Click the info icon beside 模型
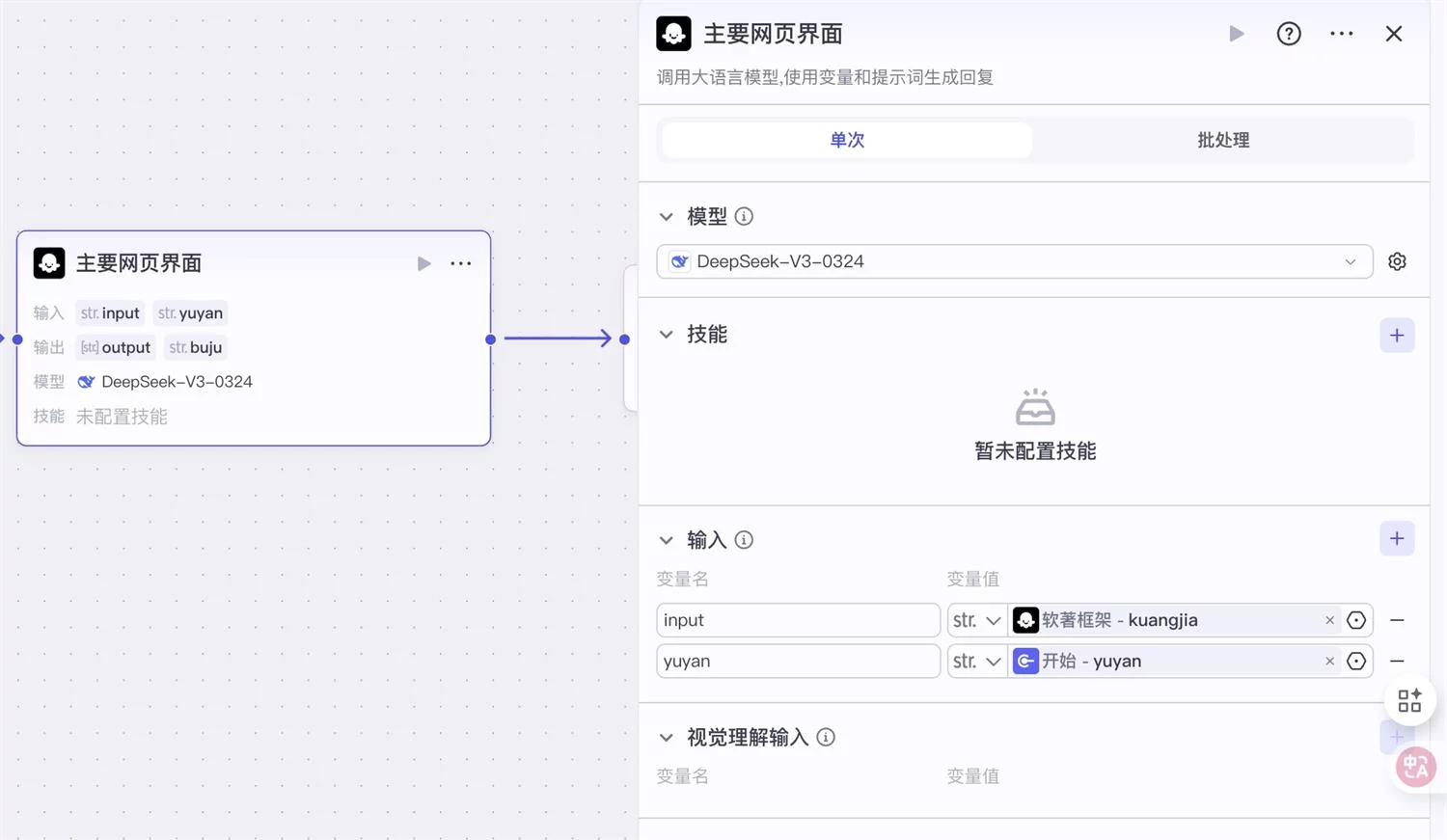This screenshot has width=1447, height=840. pyautogui.click(x=744, y=216)
